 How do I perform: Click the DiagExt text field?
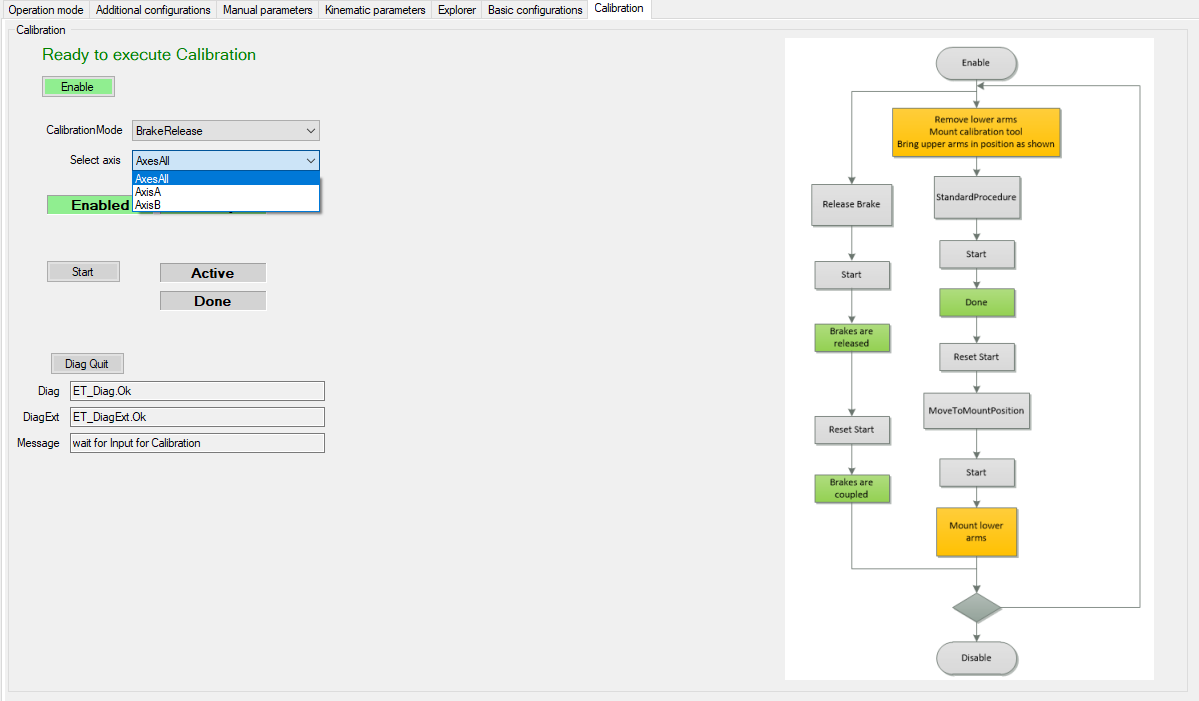click(x=196, y=417)
